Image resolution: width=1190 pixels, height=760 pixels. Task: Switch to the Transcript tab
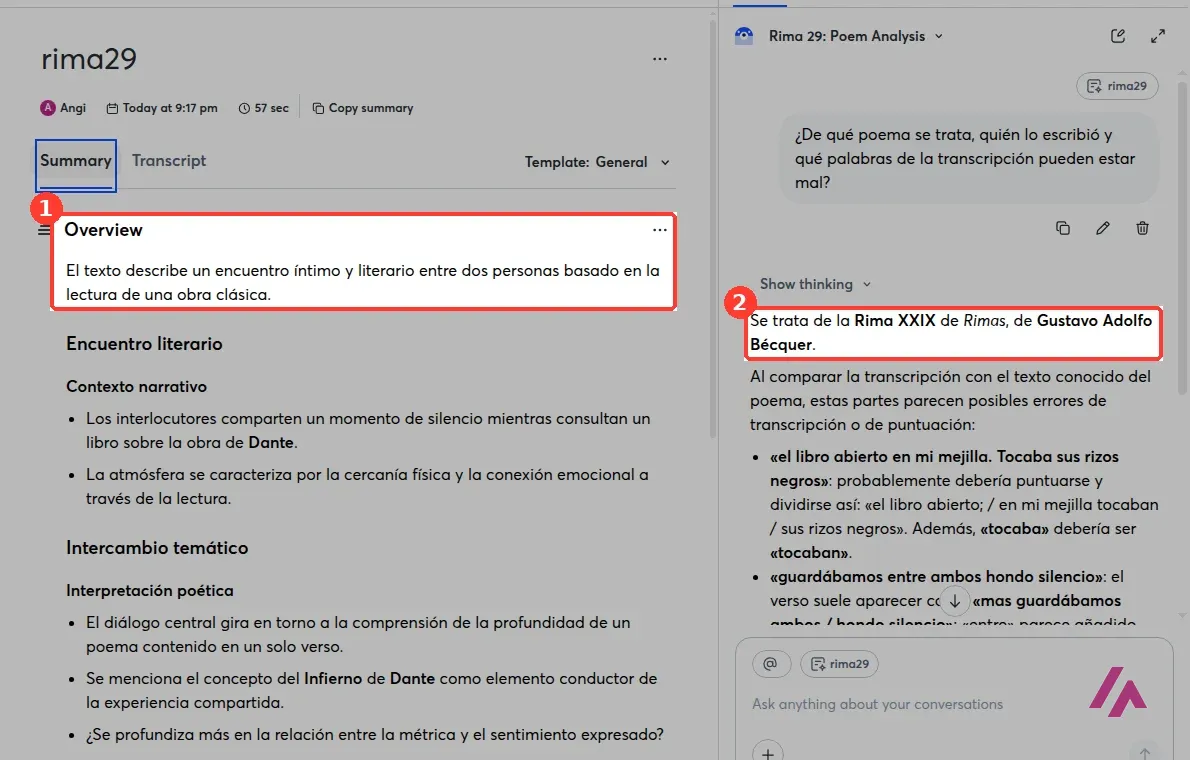click(x=168, y=161)
